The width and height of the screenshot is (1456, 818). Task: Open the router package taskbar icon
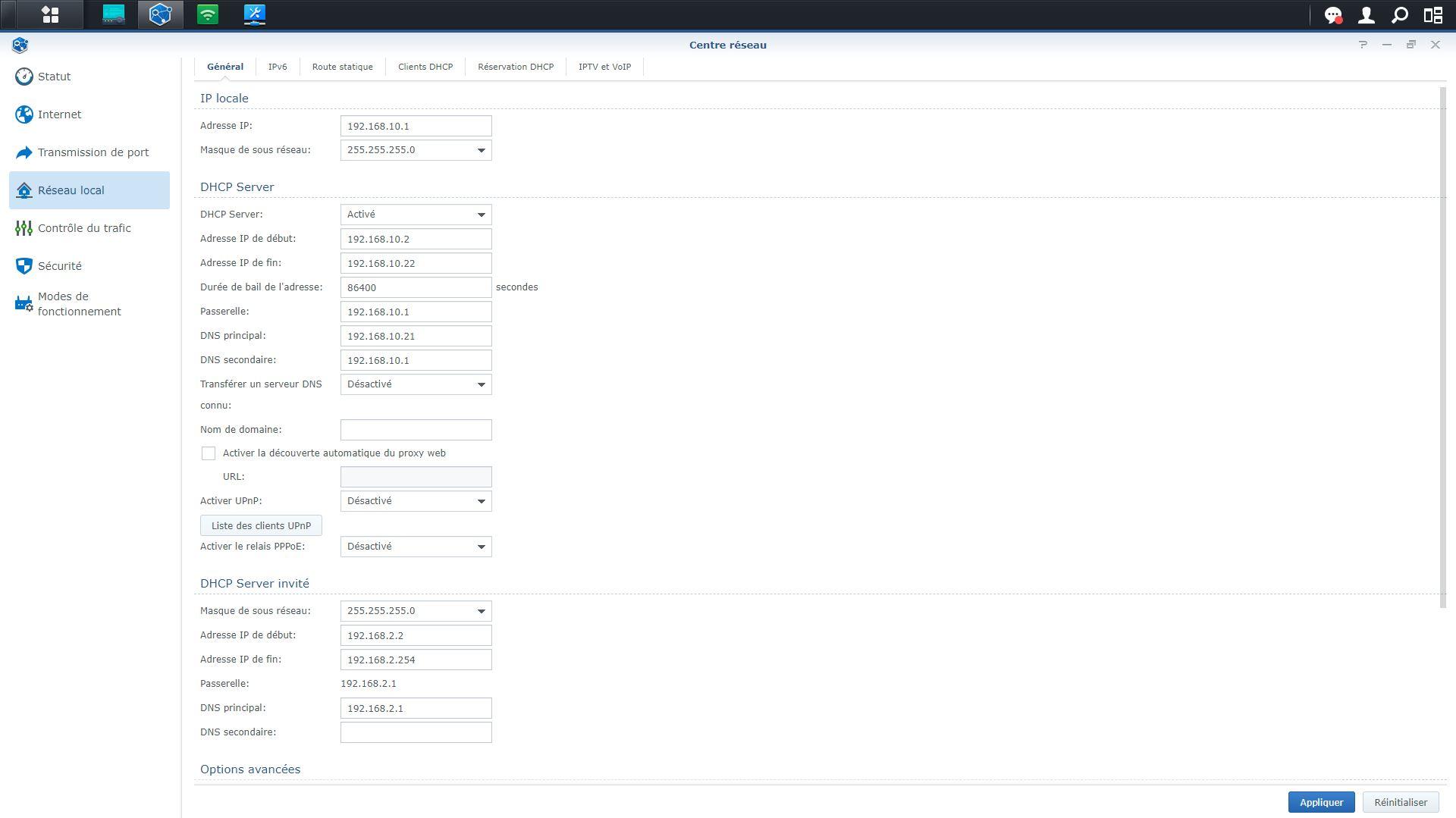coord(114,14)
